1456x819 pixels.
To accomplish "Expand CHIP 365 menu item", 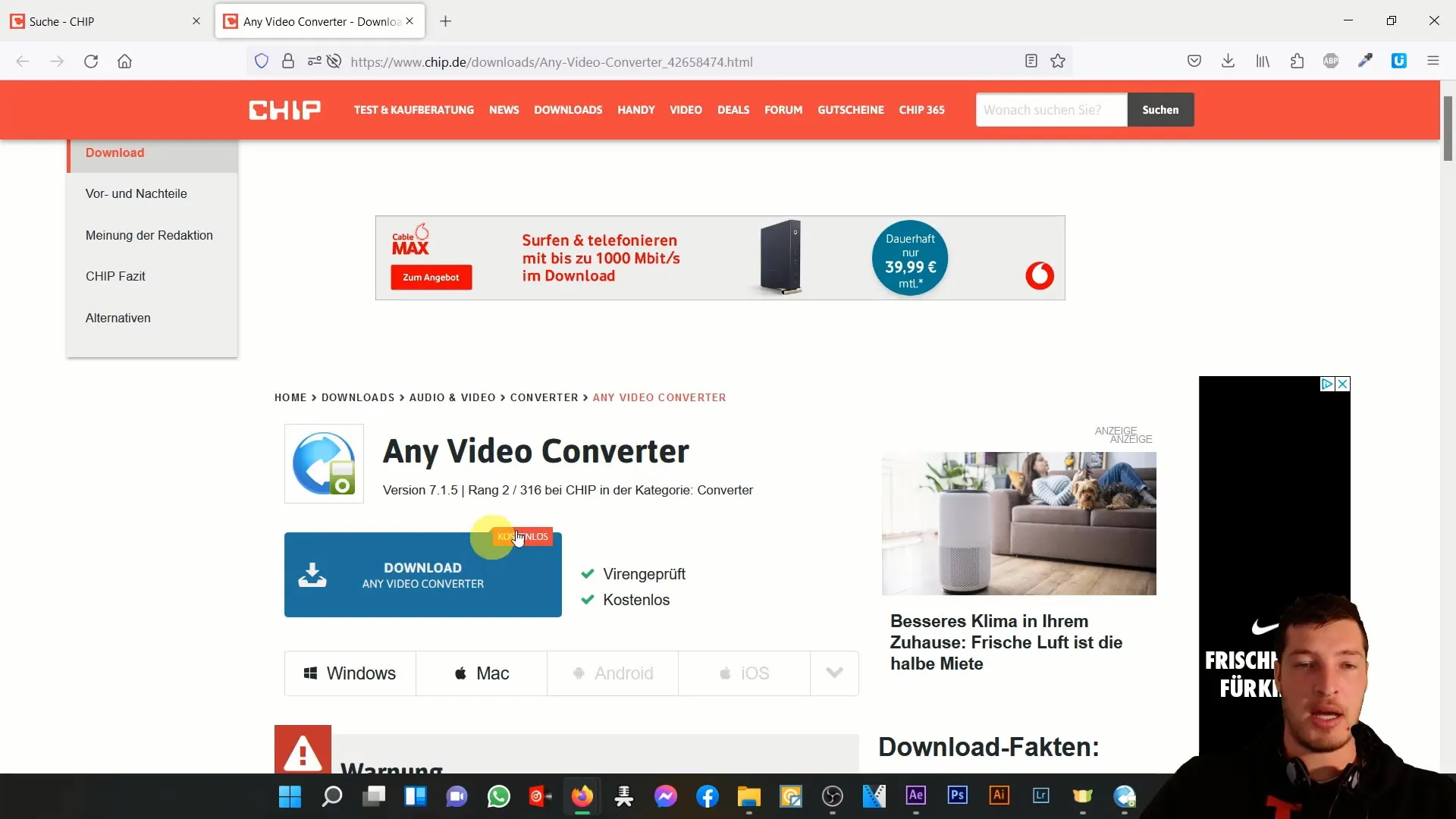I will pyautogui.click(x=921, y=110).
